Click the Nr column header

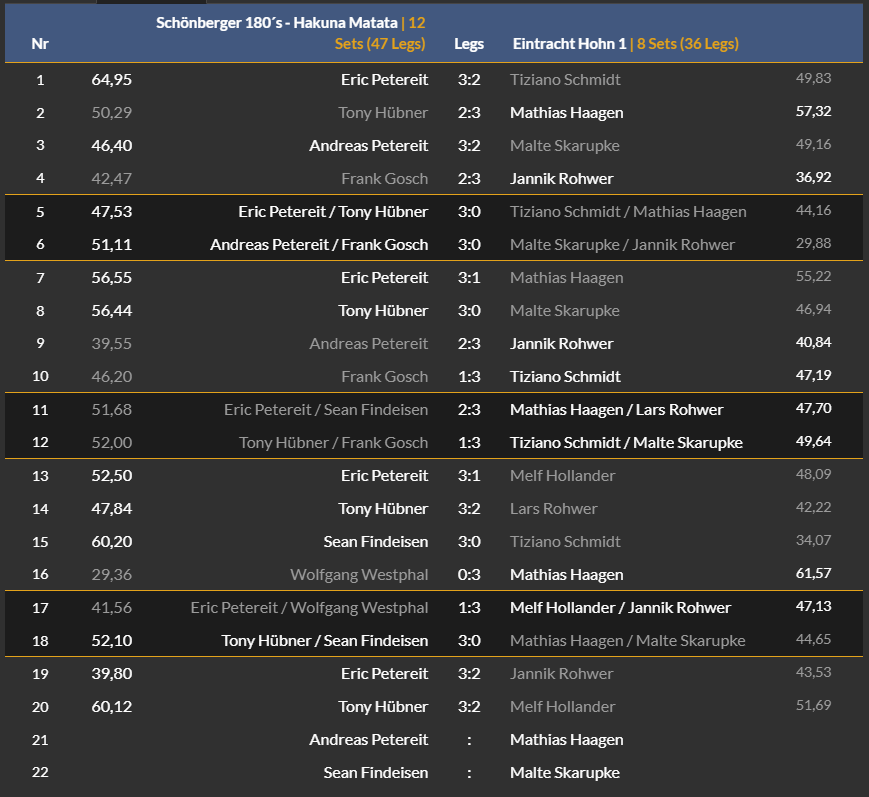tap(40, 44)
